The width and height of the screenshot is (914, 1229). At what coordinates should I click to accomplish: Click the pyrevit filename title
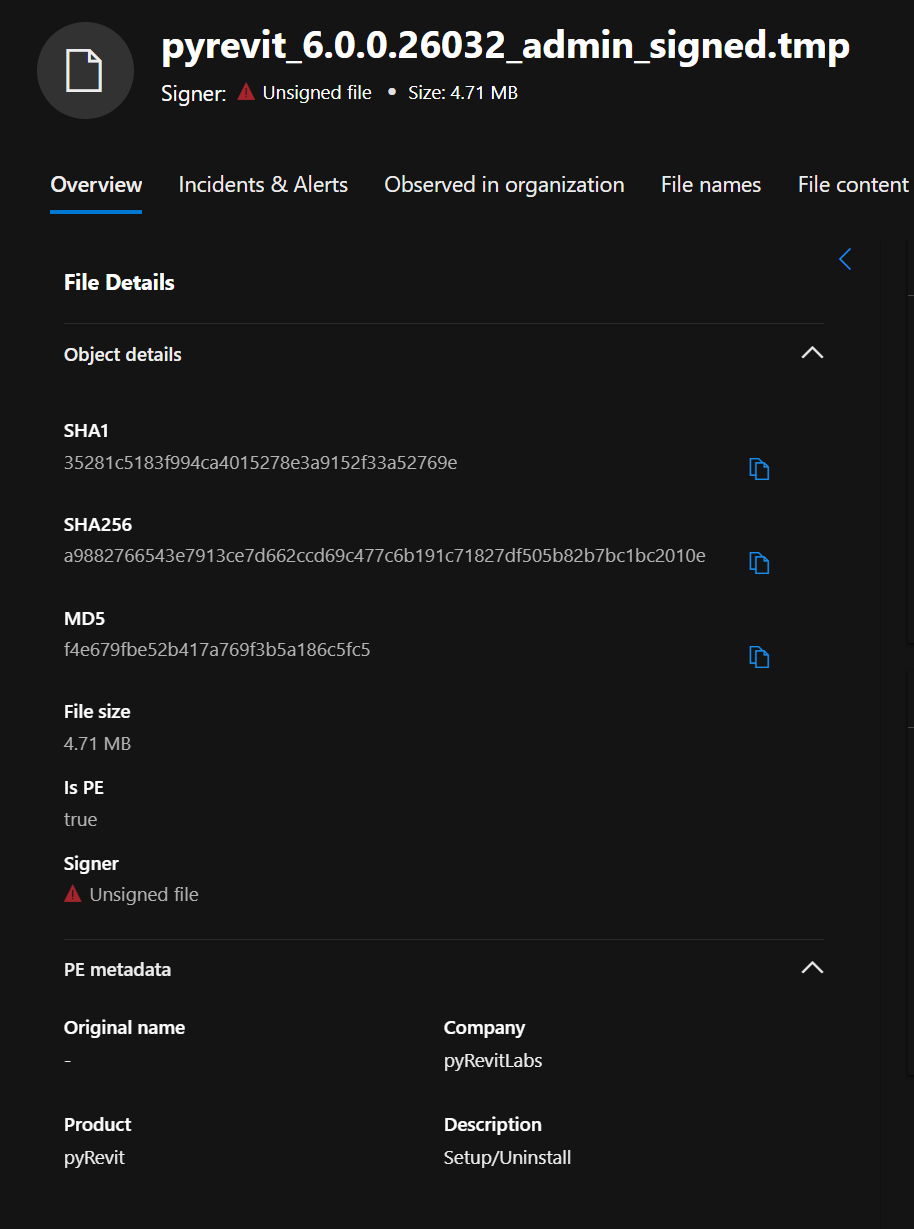coord(505,46)
